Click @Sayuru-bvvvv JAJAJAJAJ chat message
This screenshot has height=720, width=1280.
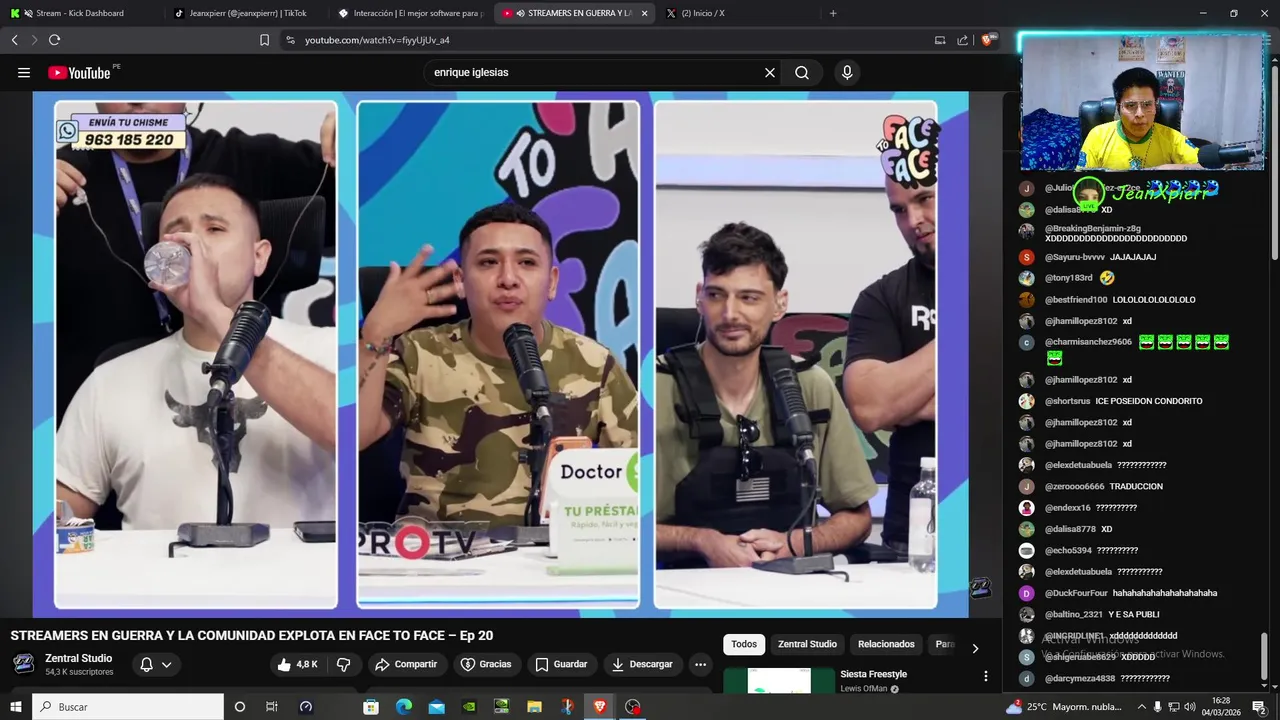coord(1100,257)
